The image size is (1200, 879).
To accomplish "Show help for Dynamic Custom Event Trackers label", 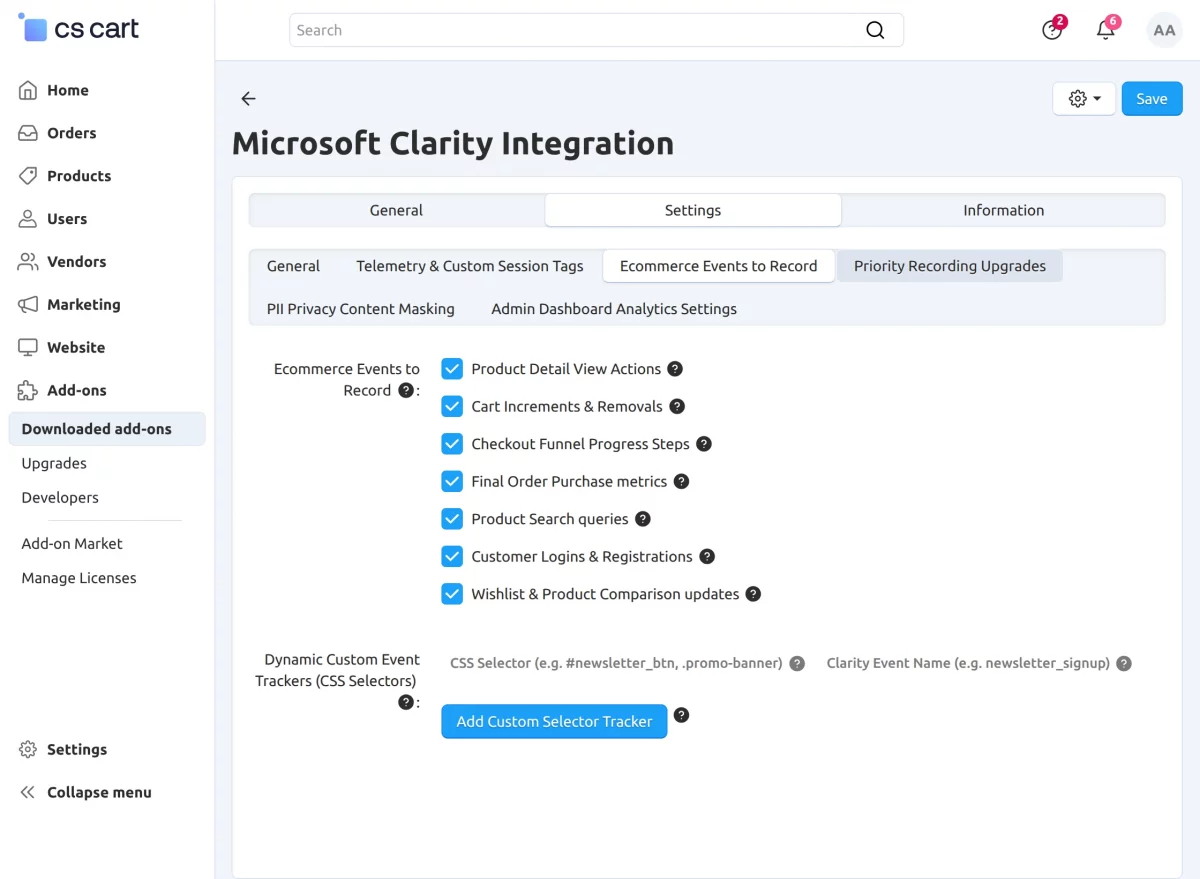I will pyautogui.click(x=406, y=703).
